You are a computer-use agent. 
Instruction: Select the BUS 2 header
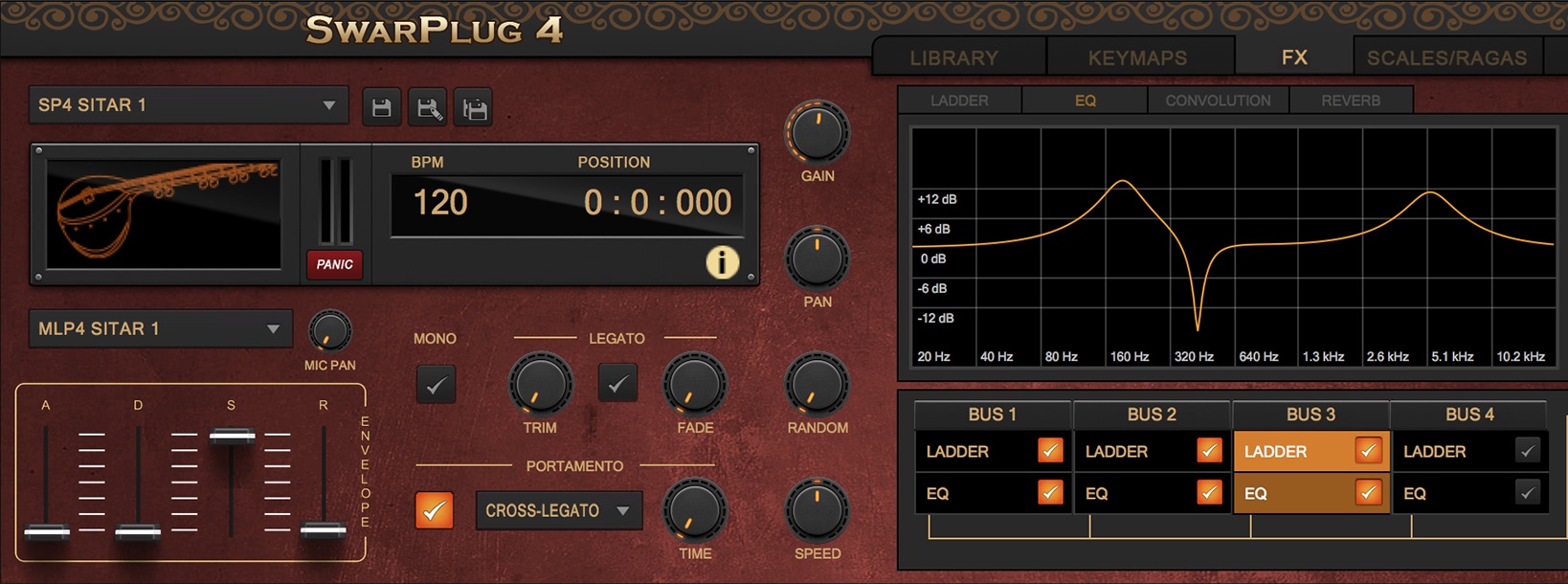pyautogui.click(x=1152, y=415)
